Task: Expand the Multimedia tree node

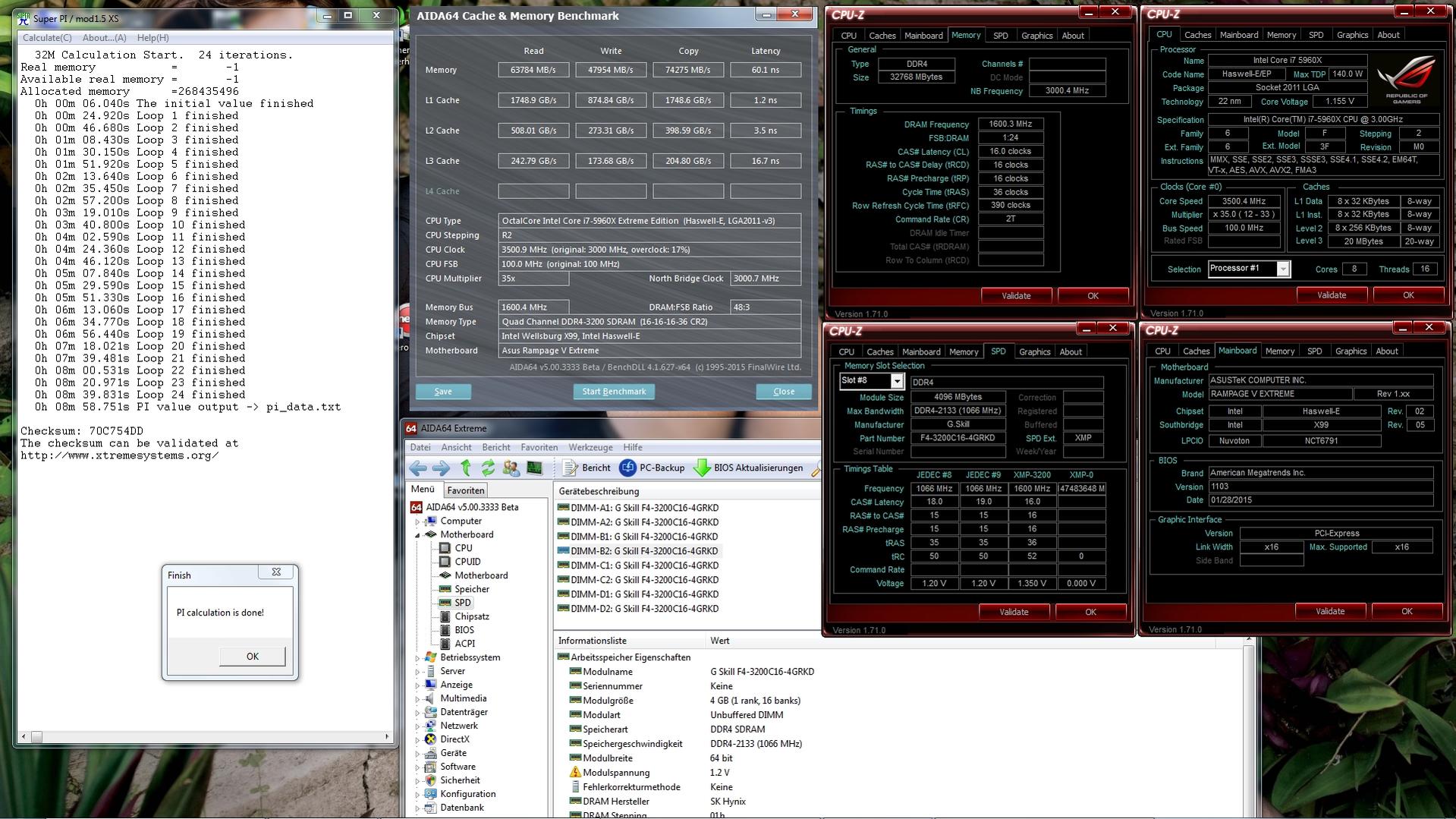Action: click(417, 699)
